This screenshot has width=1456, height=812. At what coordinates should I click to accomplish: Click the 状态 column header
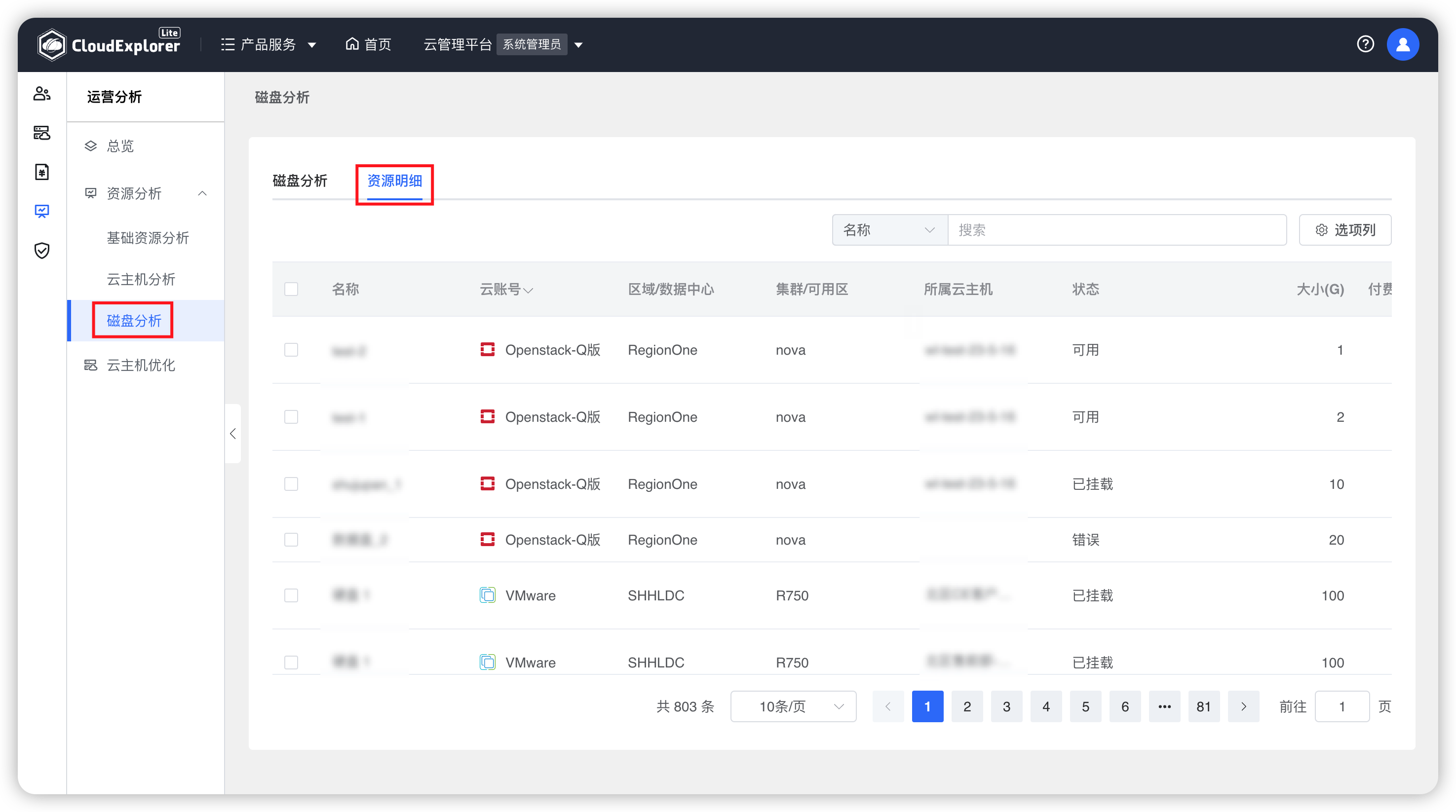(x=1086, y=289)
